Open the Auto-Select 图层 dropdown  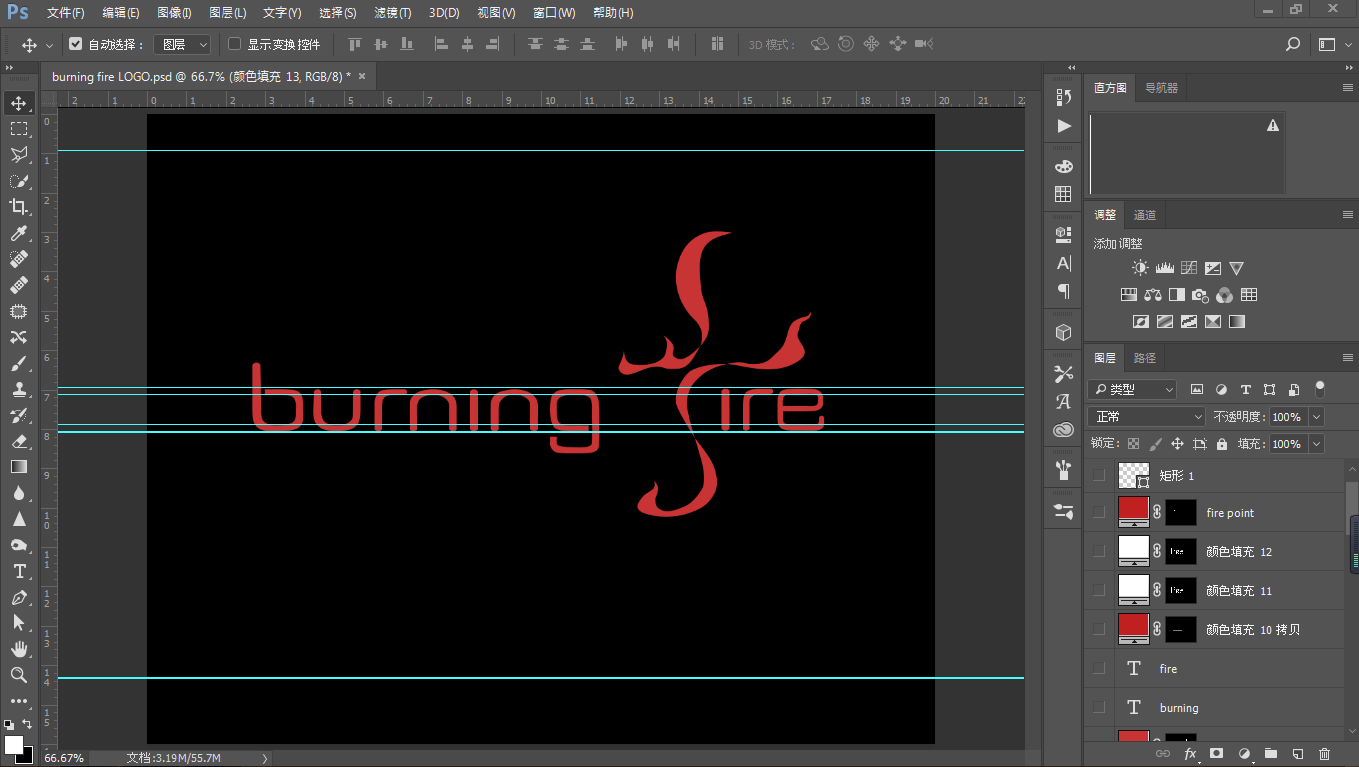(184, 44)
